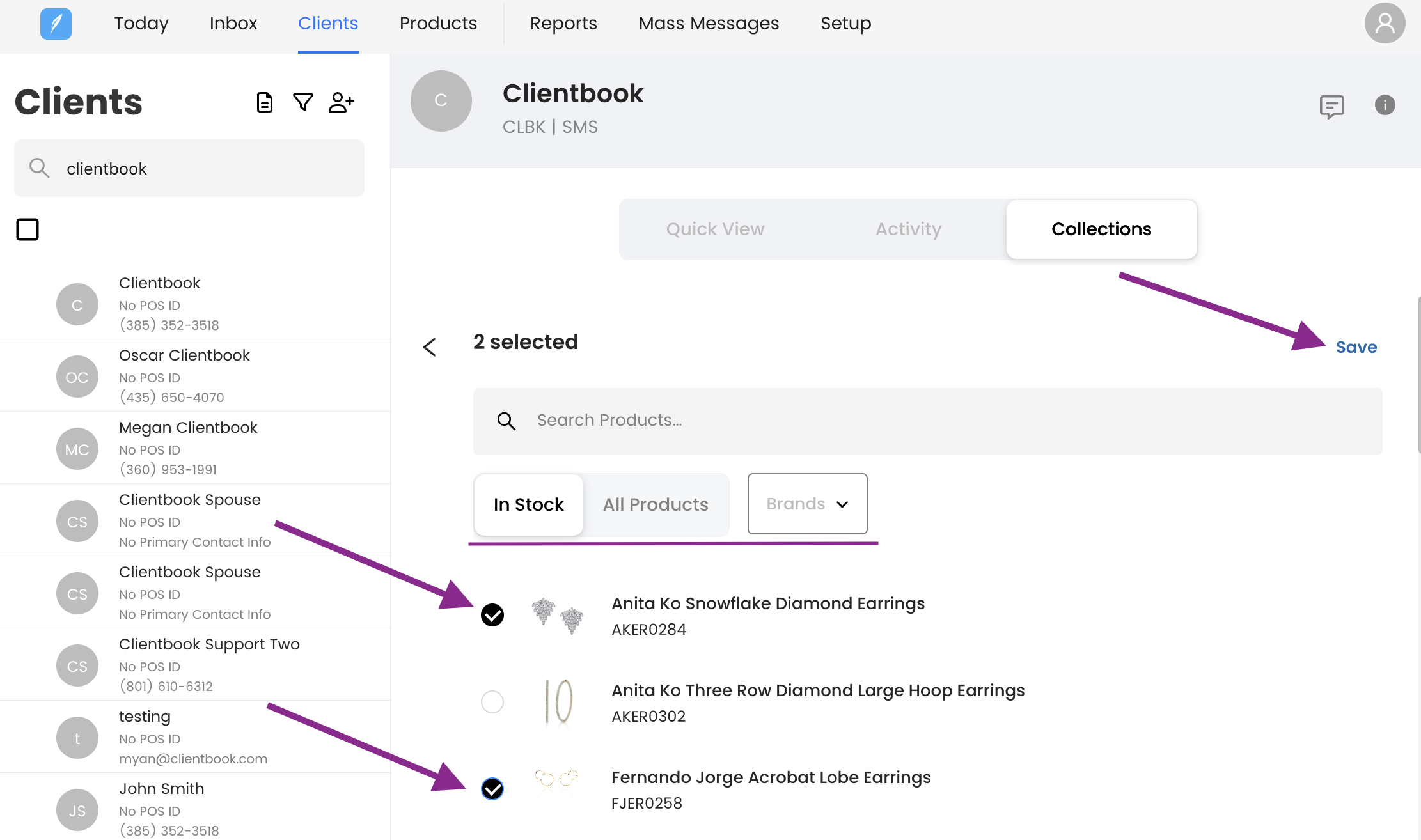Toggle the select-all clients checkbox
The image size is (1421, 840).
[27, 229]
